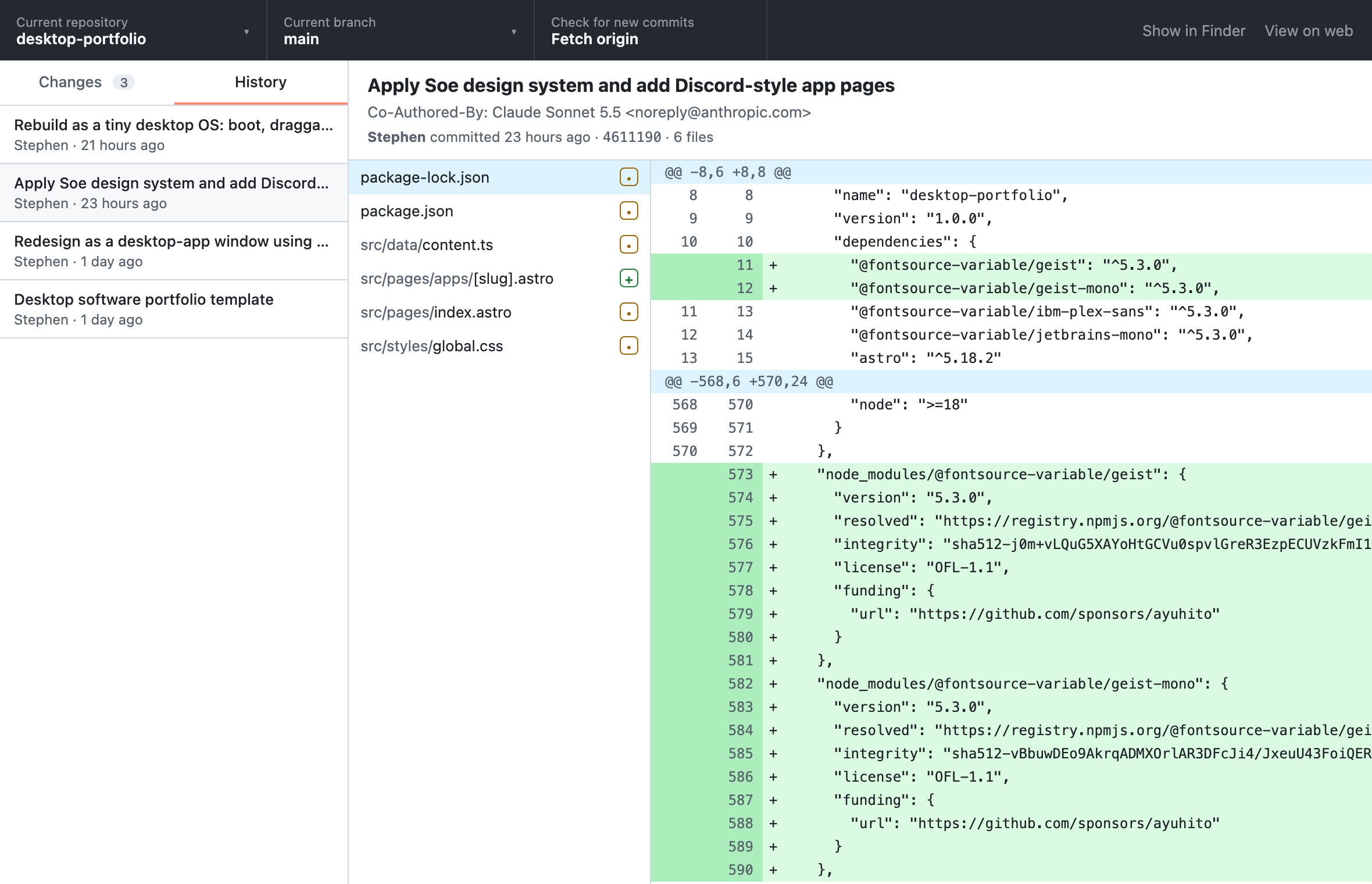Select the 'Desktop software portfolio template' commit
Screen dimensions: 1372x884
(174, 309)
